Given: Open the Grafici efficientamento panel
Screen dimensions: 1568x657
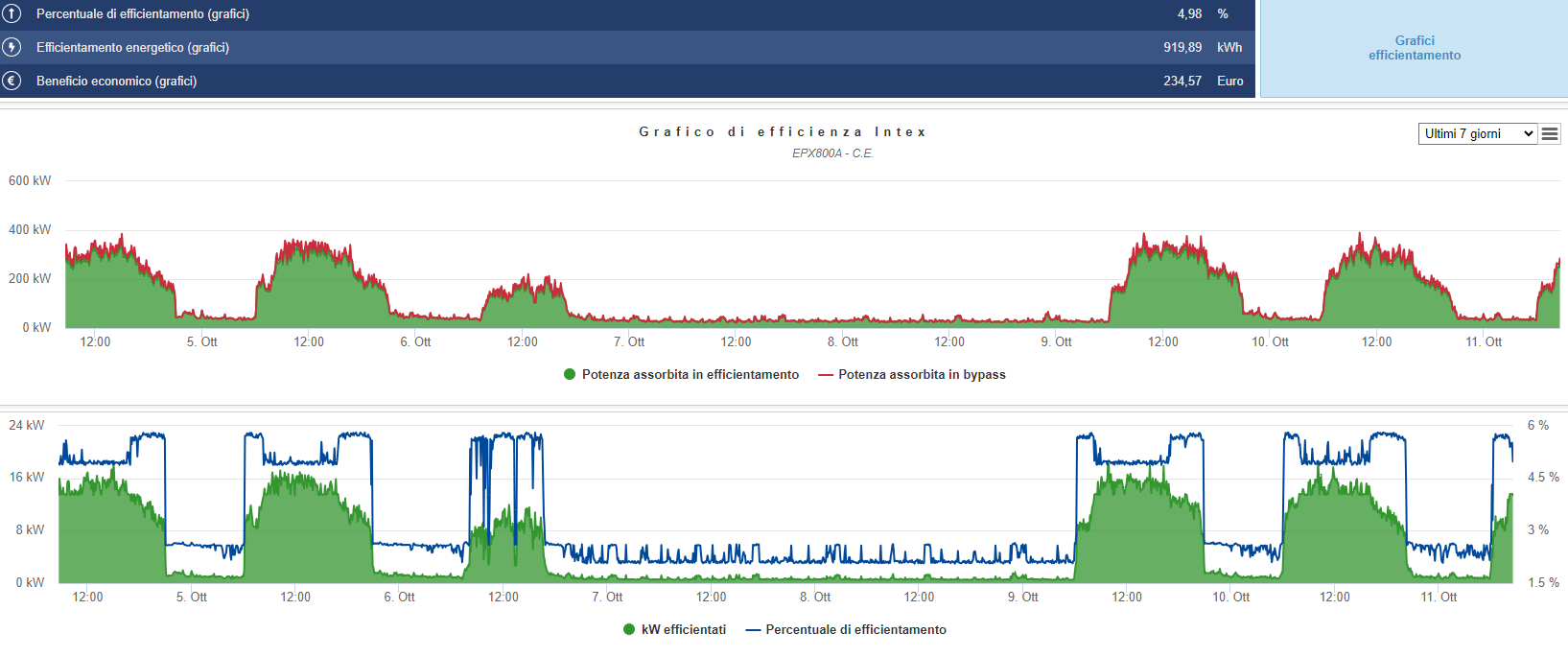Looking at the screenshot, I should coord(1414,48).
